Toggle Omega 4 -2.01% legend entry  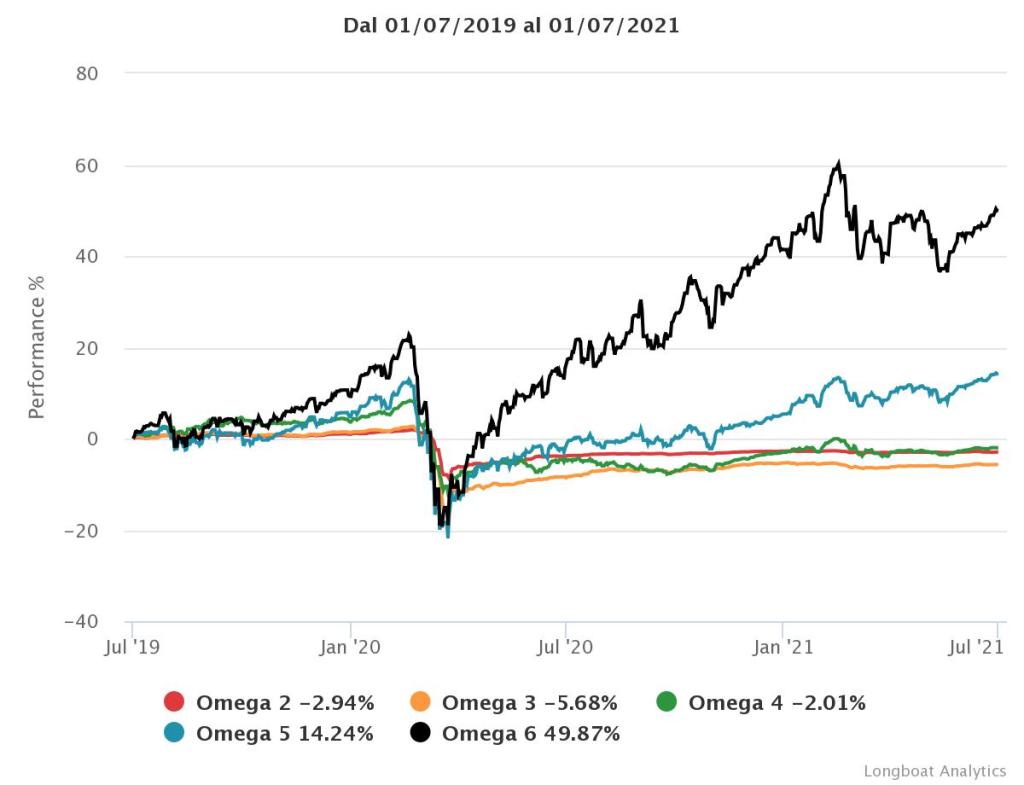[777, 702]
